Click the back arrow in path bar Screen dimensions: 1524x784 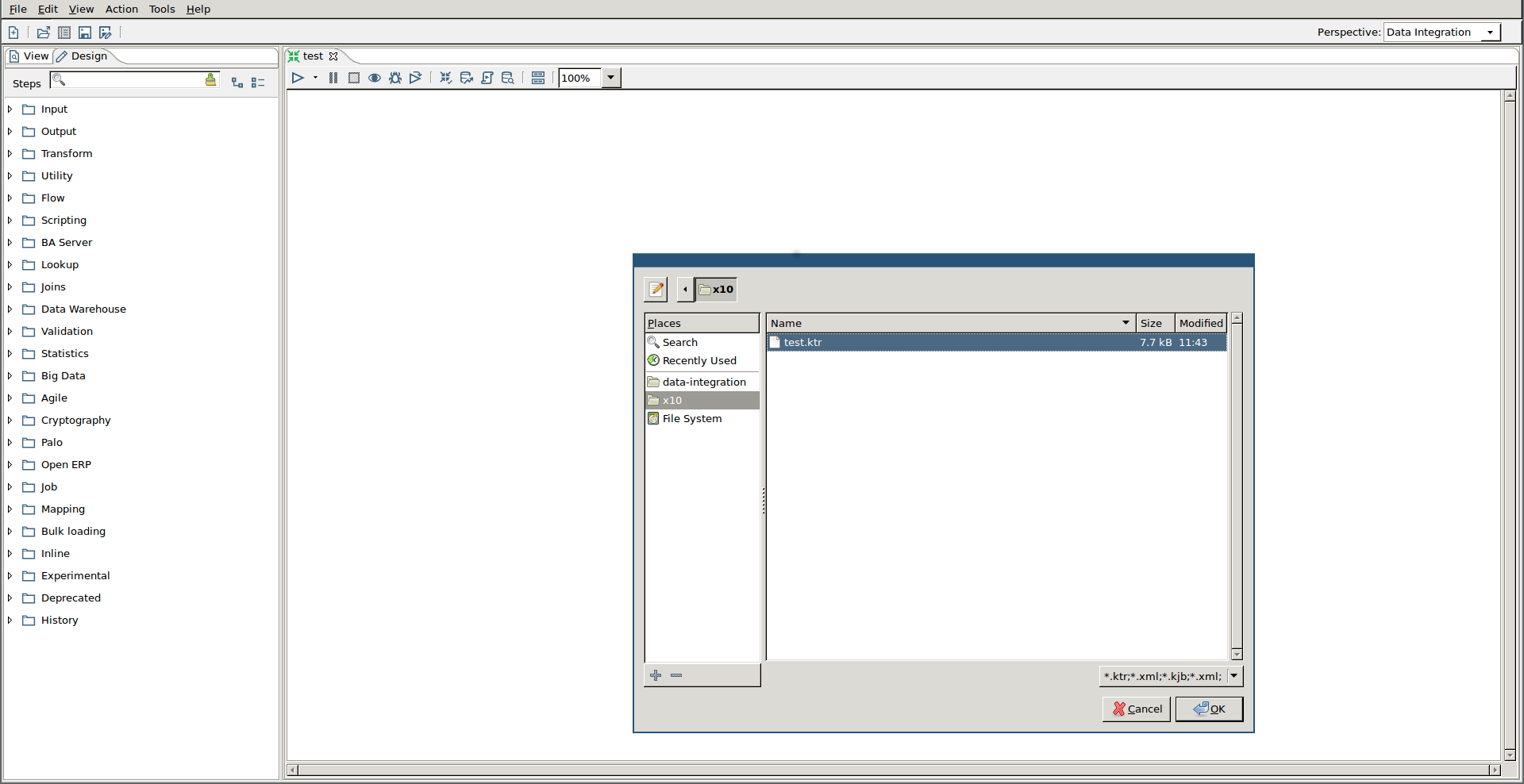(685, 290)
